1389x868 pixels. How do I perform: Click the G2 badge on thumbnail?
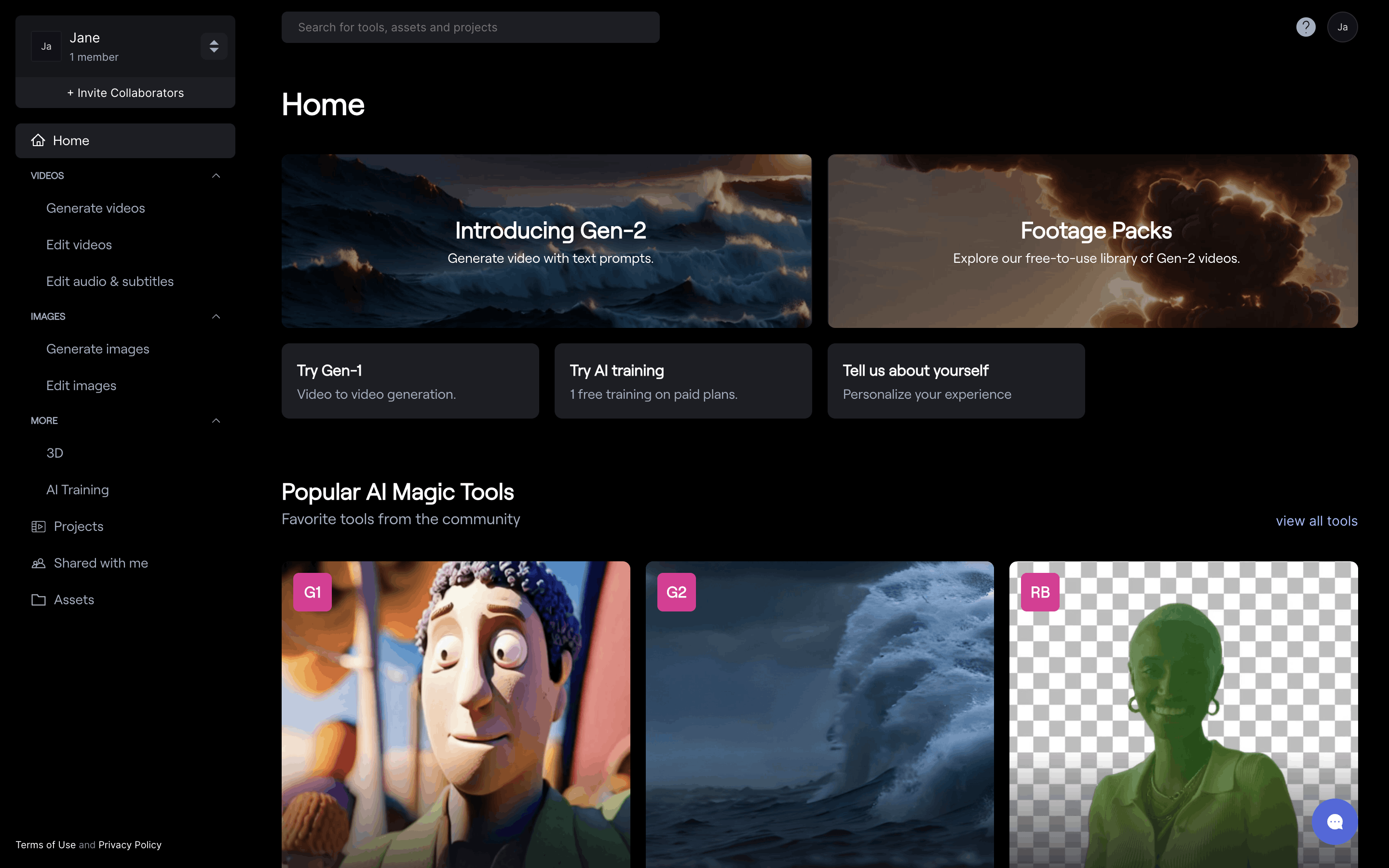(676, 592)
